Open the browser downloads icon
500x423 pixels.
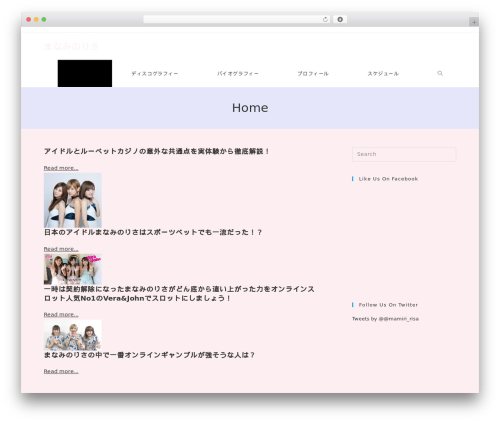(x=340, y=20)
